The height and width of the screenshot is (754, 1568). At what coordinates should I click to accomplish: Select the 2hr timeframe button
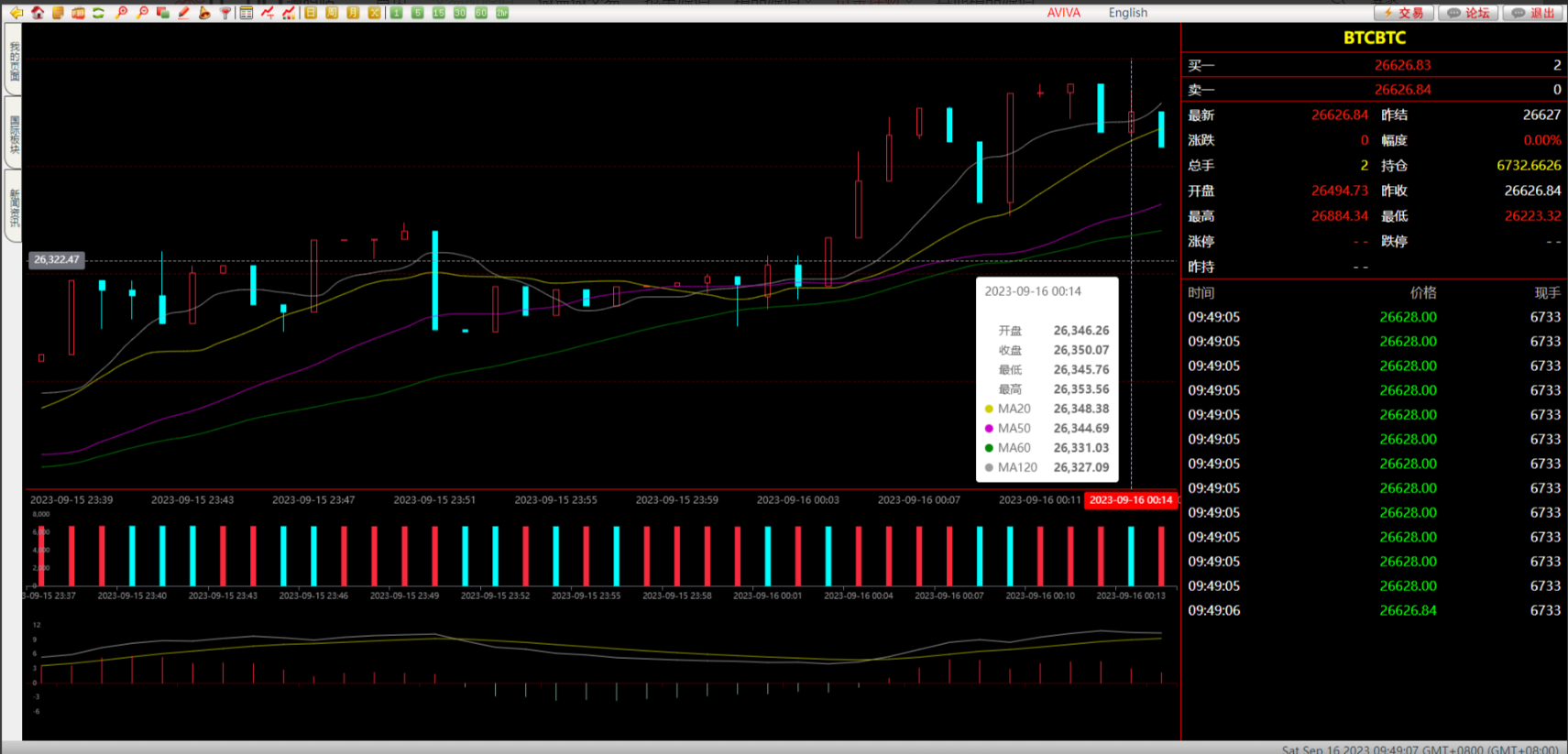click(x=502, y=13)
